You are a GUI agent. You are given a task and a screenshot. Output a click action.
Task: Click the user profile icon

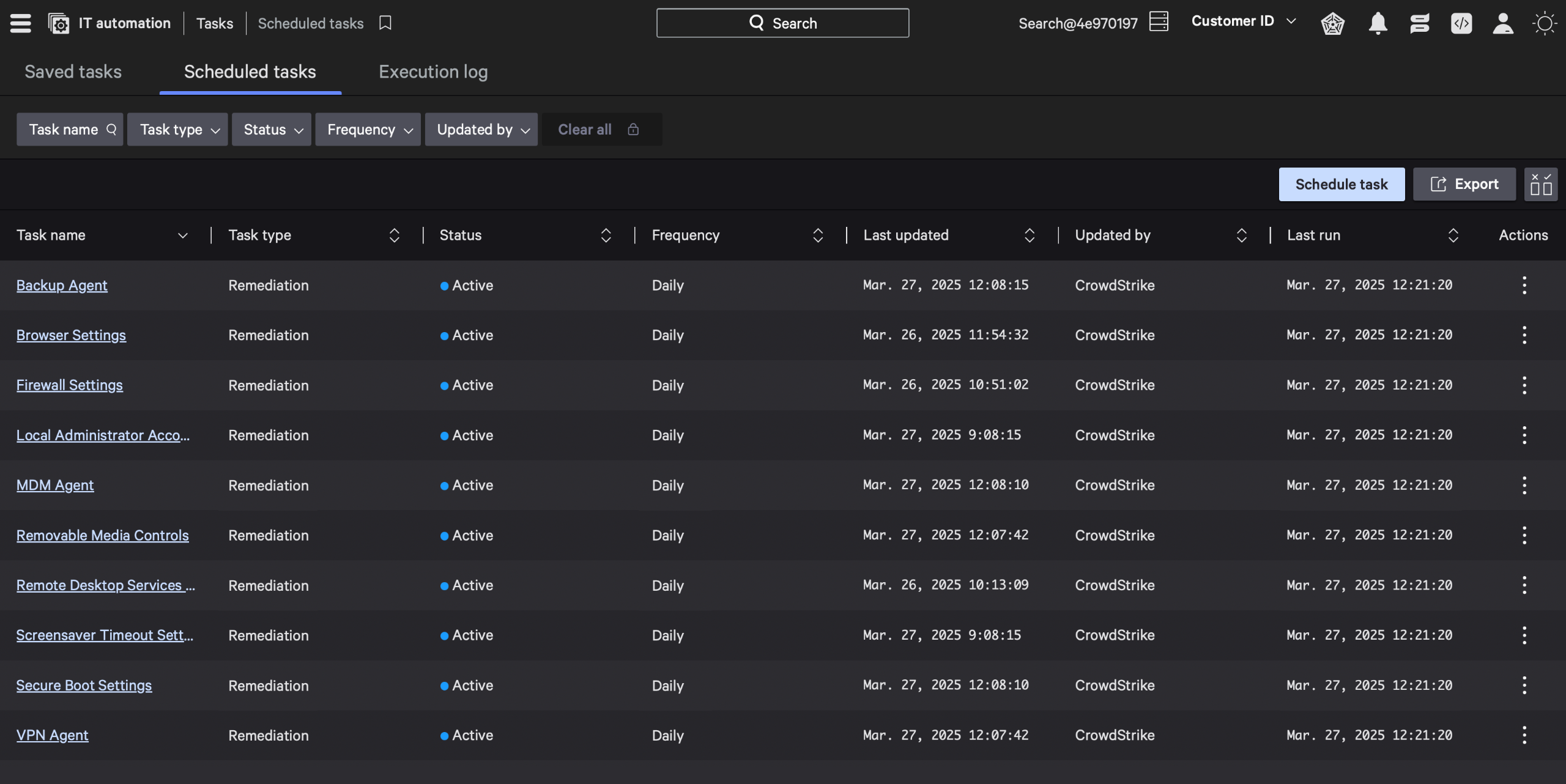1502,23
